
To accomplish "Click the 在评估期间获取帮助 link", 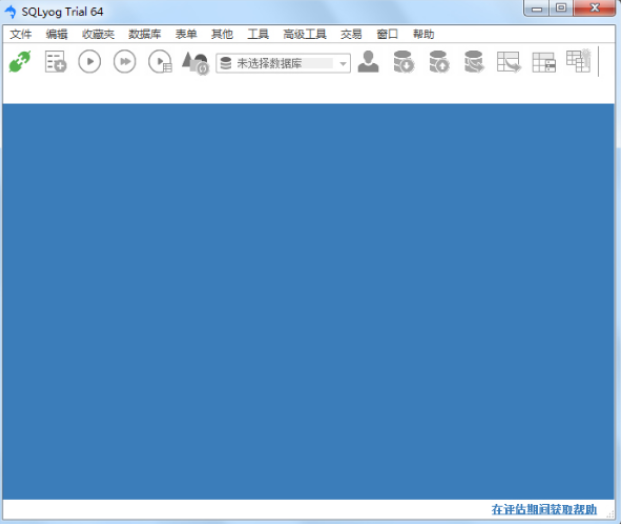I will pyautogui.click(x=543, y=509).
